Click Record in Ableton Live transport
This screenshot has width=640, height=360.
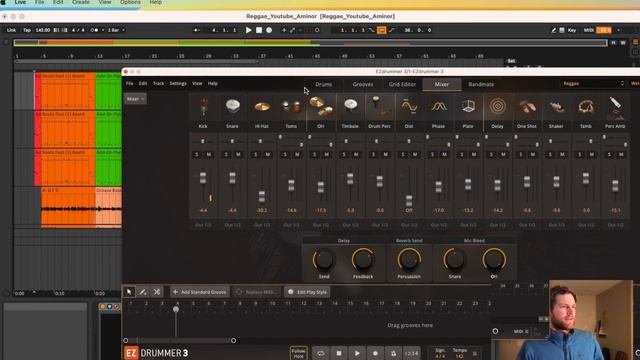269,30
